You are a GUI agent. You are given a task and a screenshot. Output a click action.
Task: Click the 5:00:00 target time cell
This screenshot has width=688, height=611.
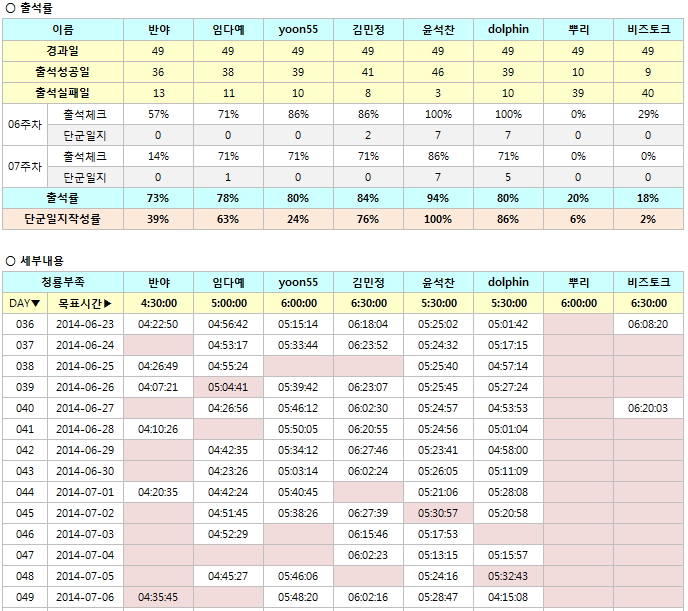(x=228, y=303)
